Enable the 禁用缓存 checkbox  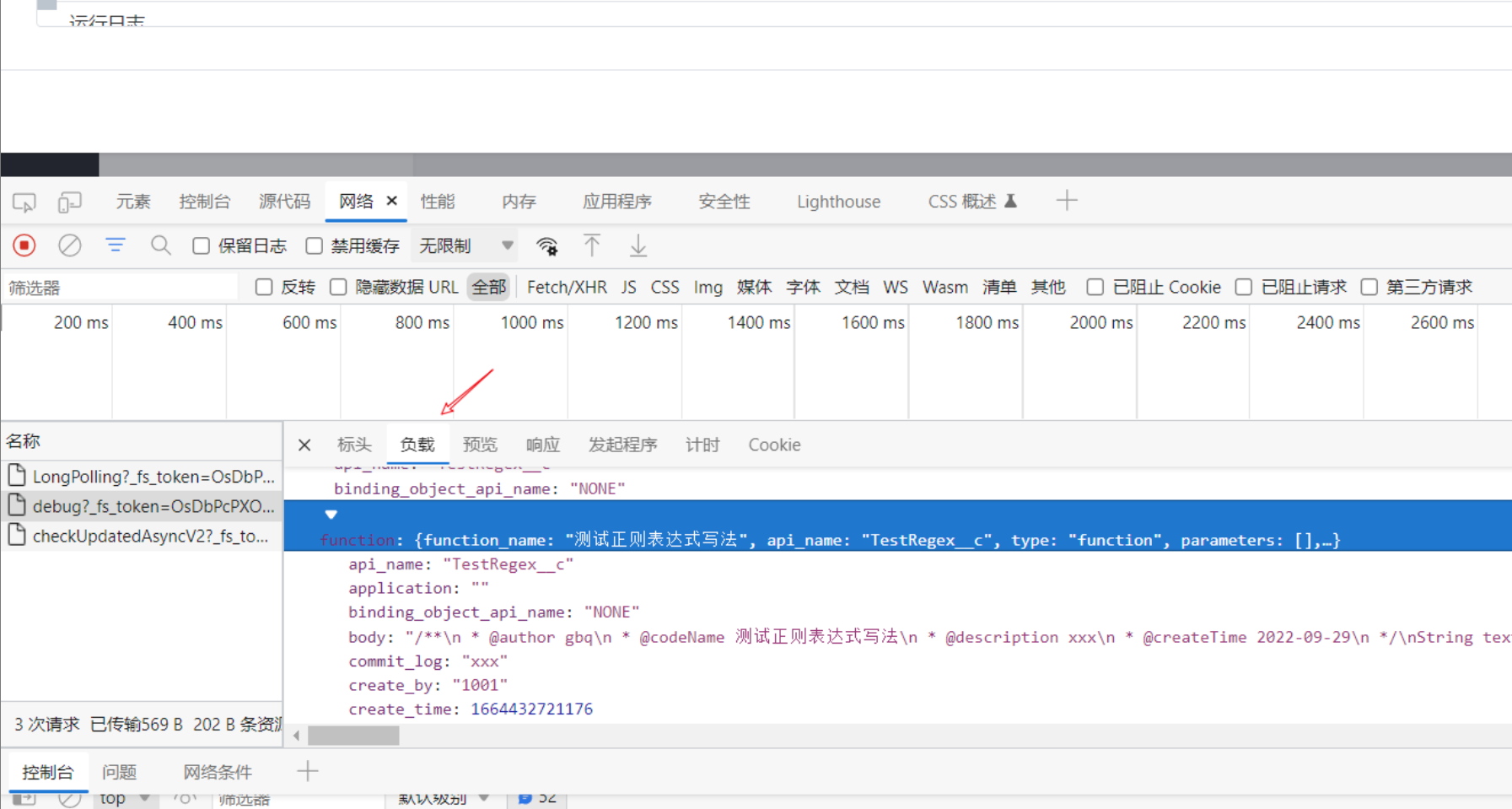(x=315, y=245)
